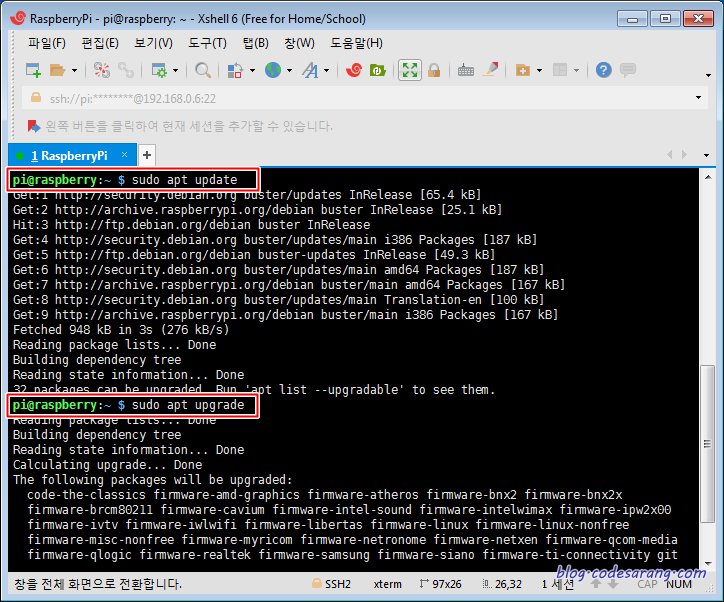
Task: Click the Find magnifier icon
Action: [x=203, y=70]
